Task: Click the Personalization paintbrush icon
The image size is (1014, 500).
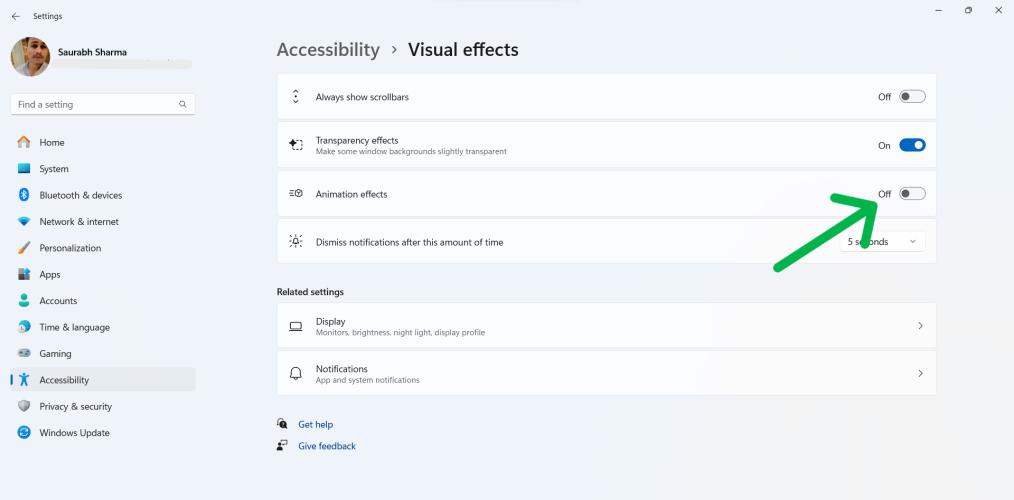Action: click(24, 248)
